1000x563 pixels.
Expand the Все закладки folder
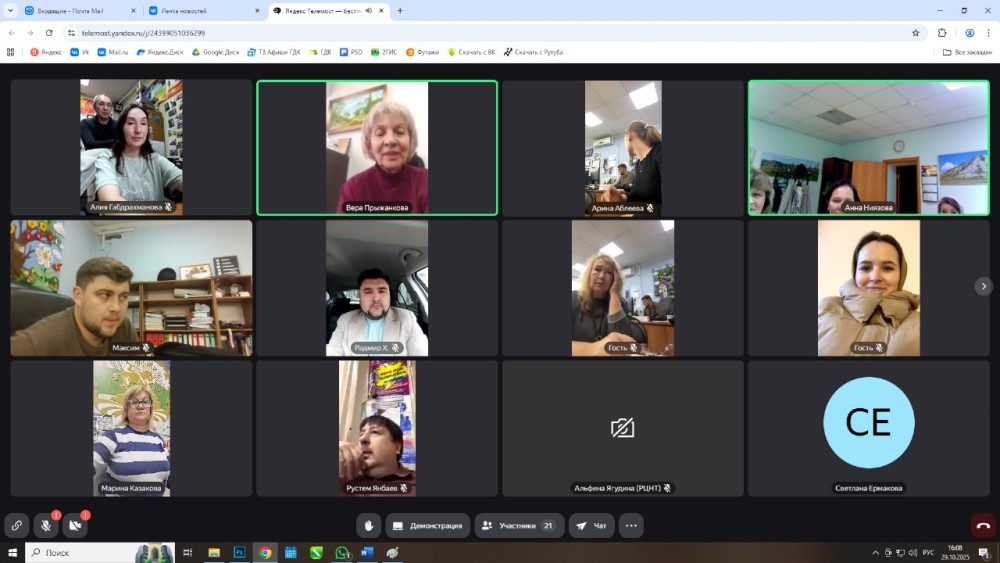pos(967,52)
